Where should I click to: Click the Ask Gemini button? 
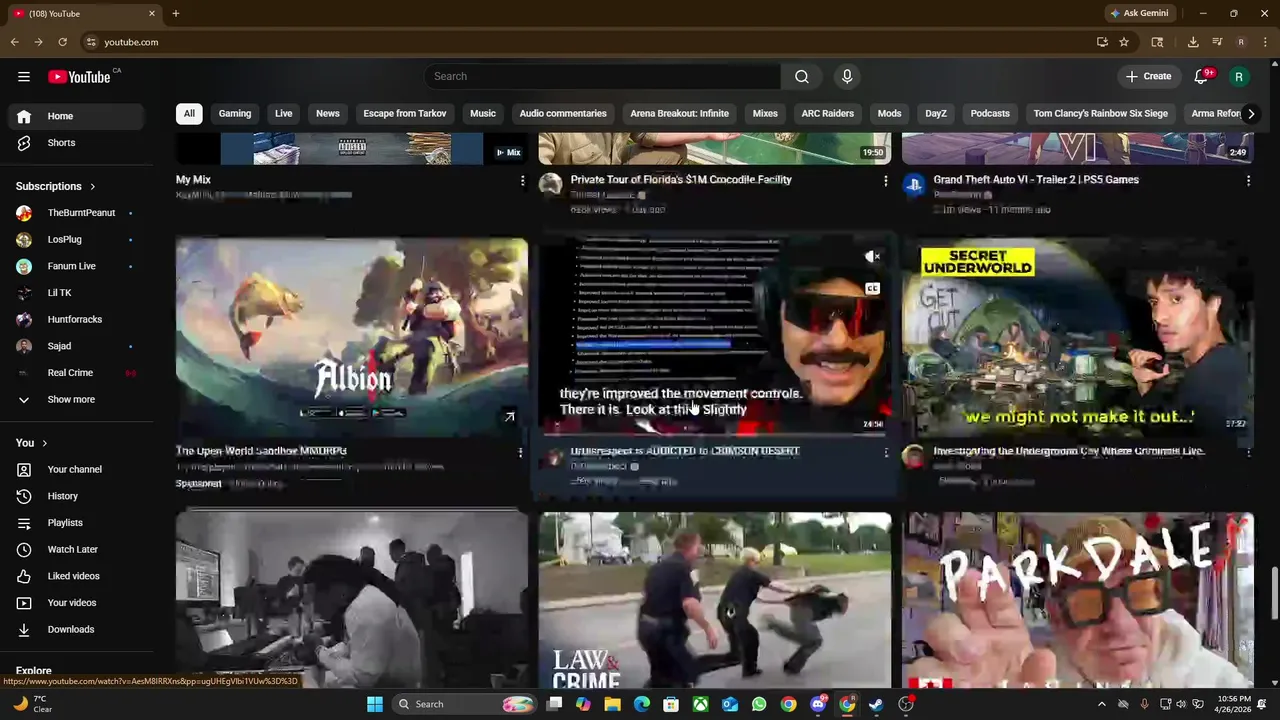coord(1139,13)
